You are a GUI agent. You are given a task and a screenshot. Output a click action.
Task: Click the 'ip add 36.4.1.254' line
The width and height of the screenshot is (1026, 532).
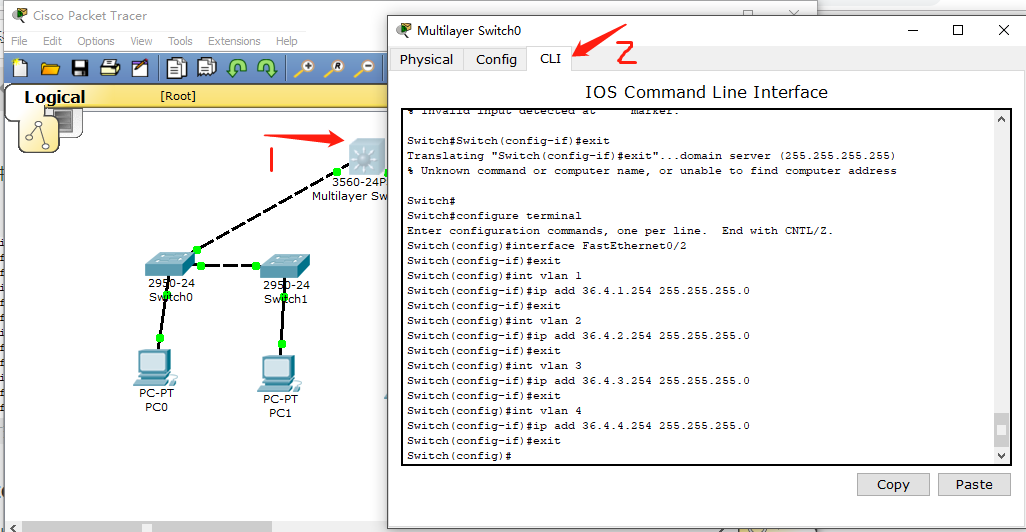tap(578, 291)
